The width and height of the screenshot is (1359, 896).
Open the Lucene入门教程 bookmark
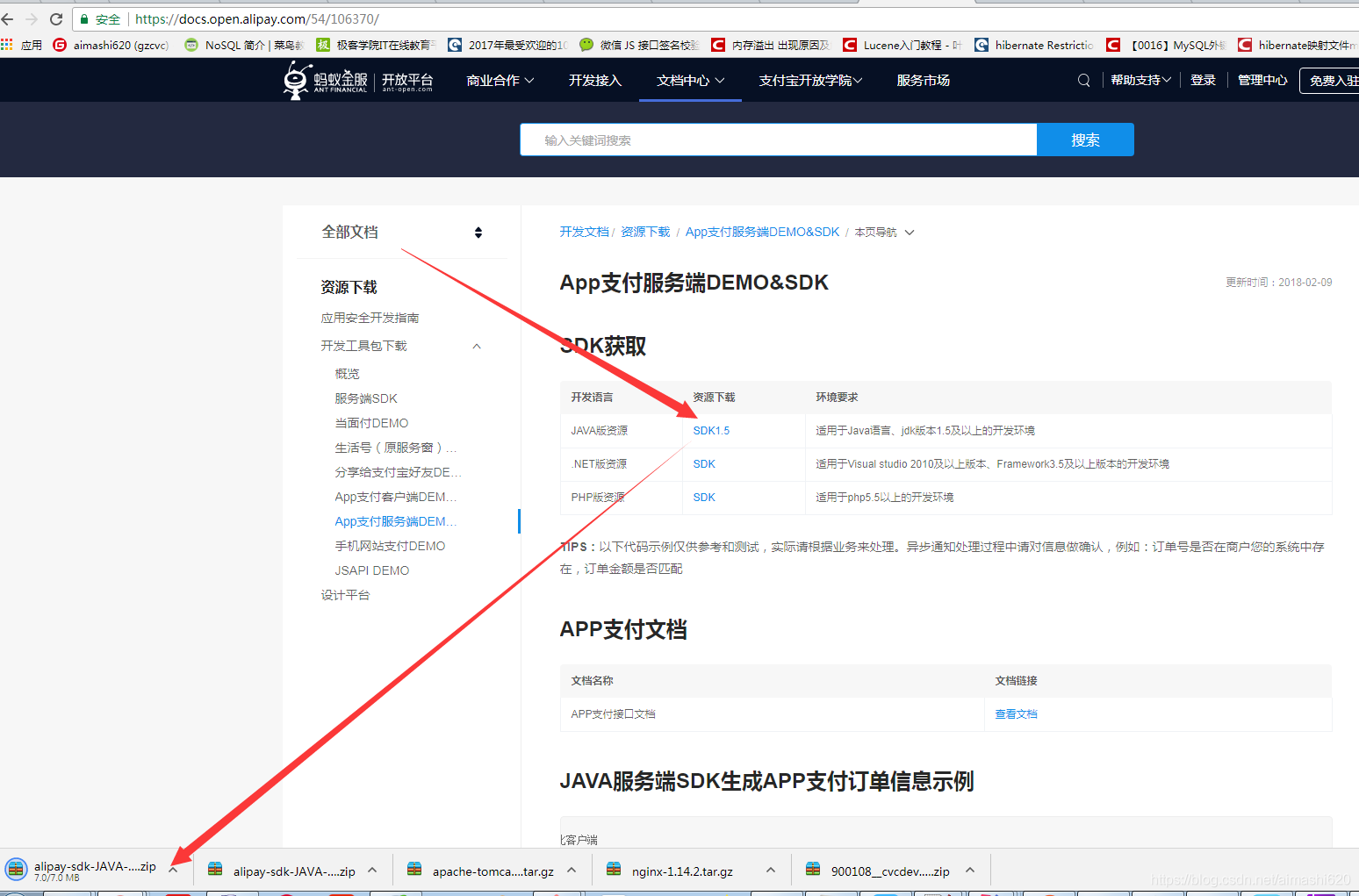click(x=902, y=45)
